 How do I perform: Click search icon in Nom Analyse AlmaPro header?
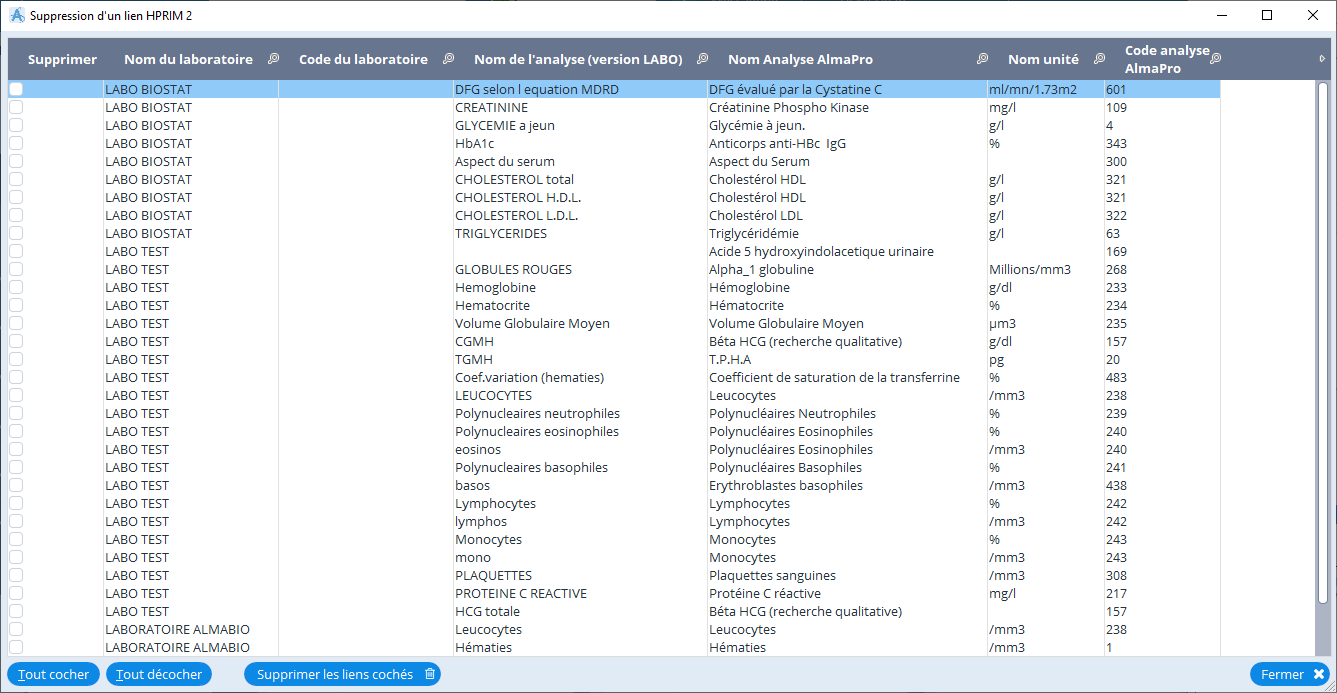click(982, 59)
